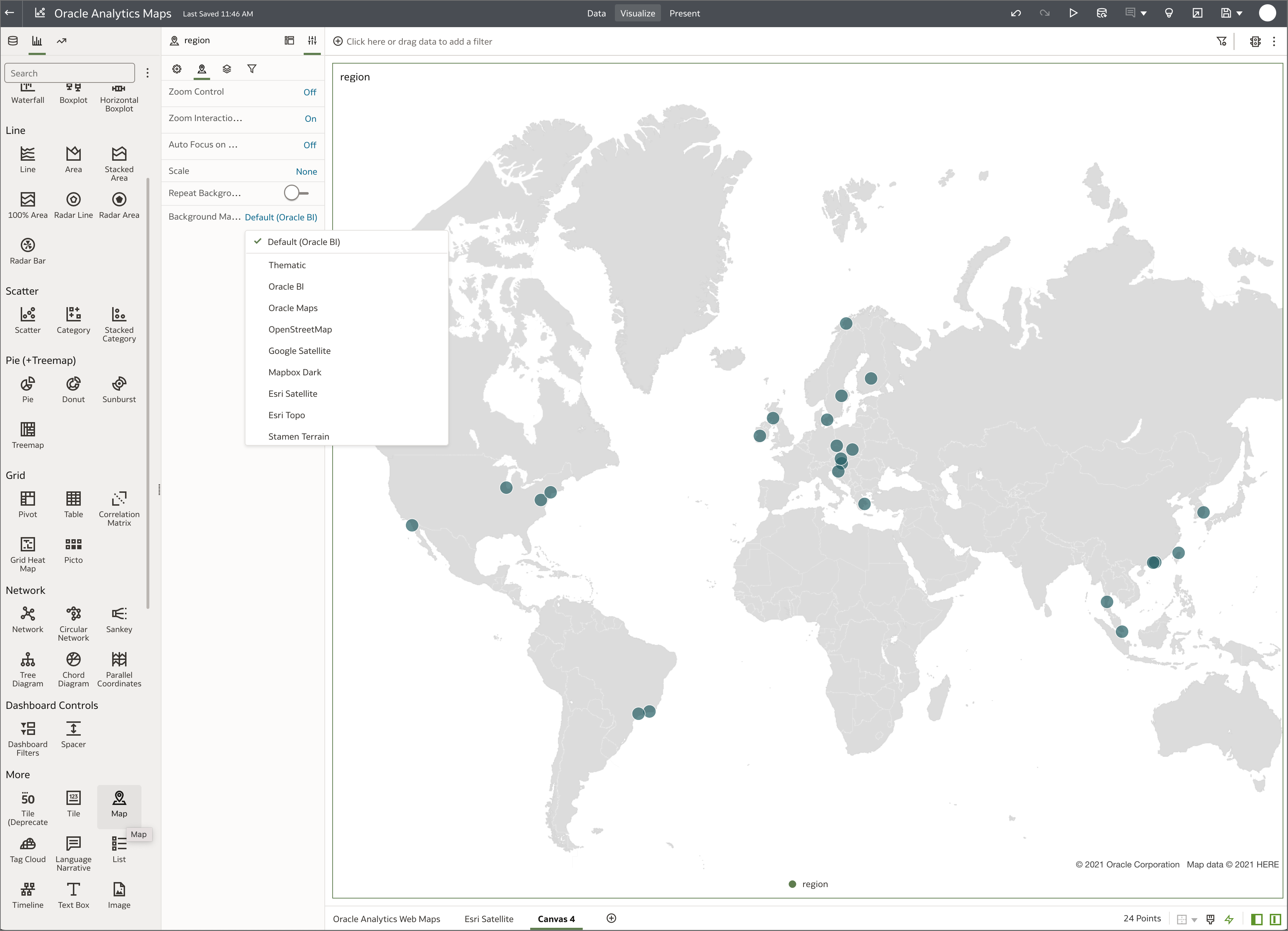Turn off Zoom Interaction setting
This screenshot has width=1288, height=931.
coord(310,119)
